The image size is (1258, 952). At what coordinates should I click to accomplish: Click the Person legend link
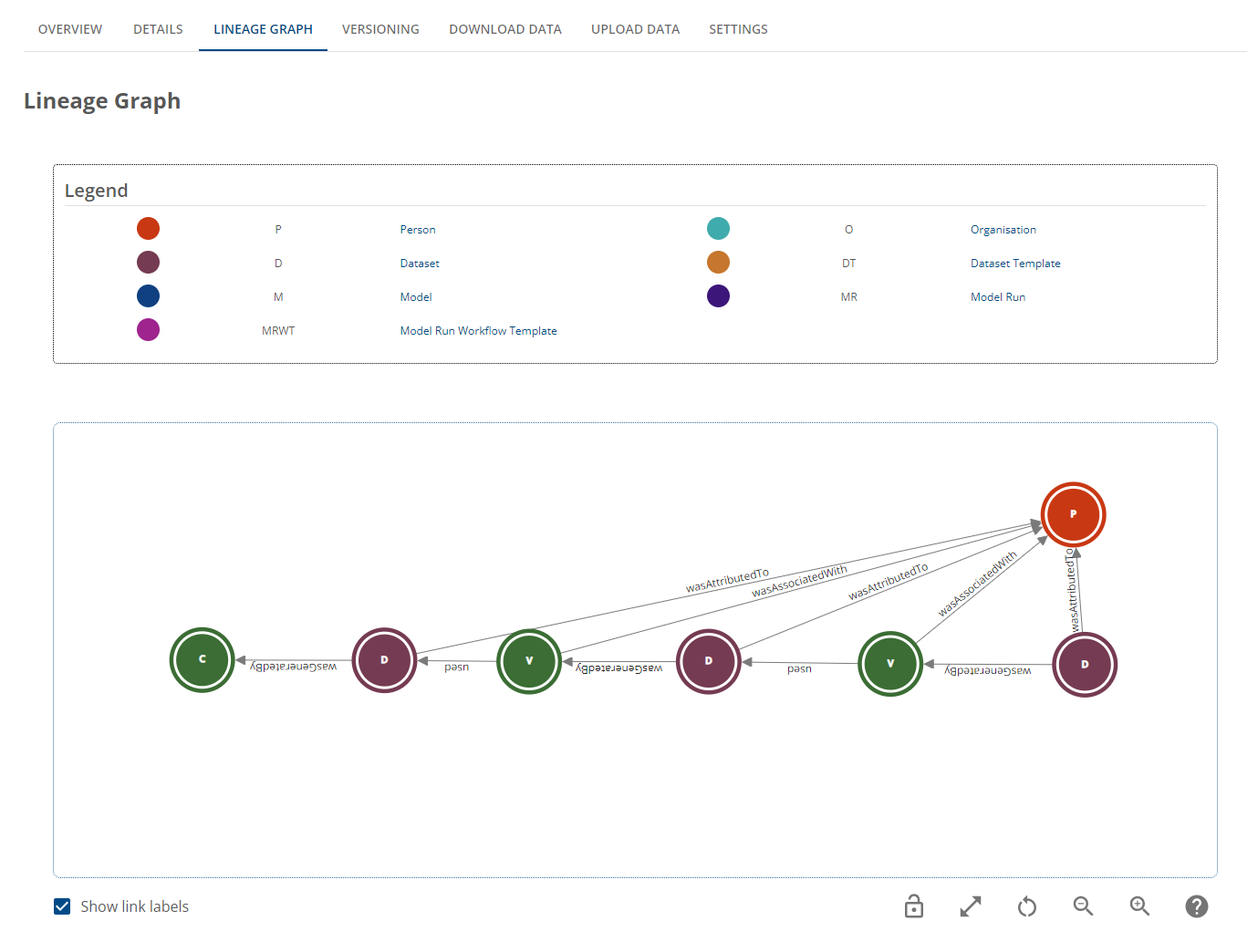click(x=418, y=230)
